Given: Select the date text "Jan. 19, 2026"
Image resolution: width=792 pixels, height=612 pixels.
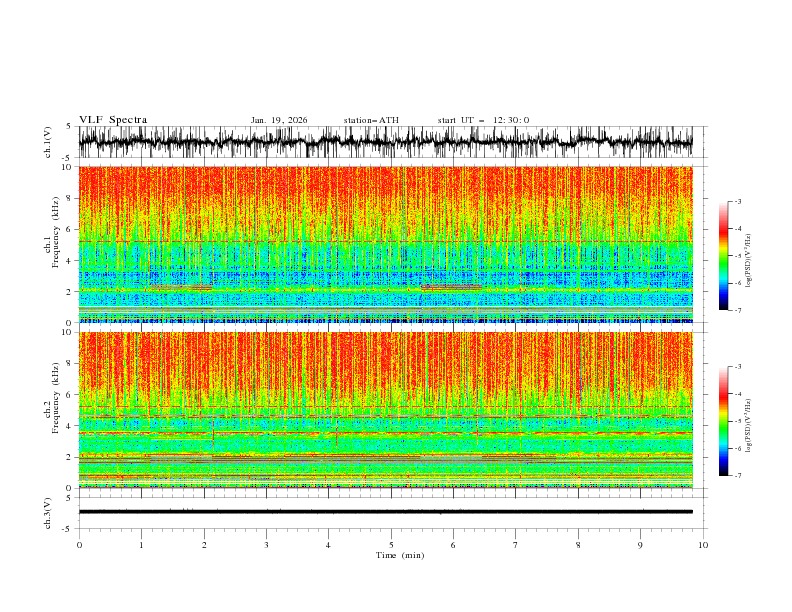Looking at the screenshot, I should (279, 120).
